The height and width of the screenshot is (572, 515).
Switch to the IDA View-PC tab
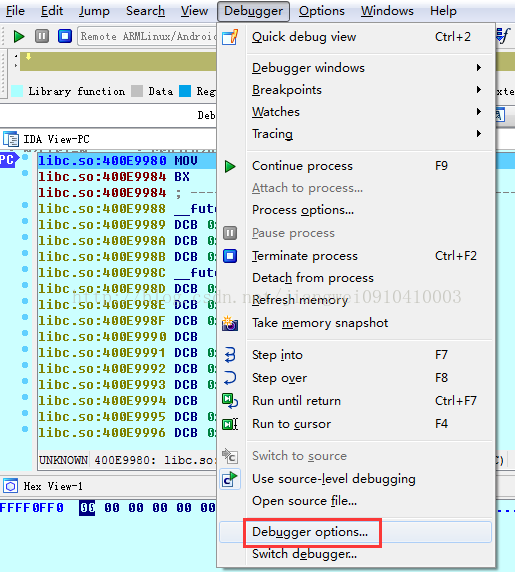57,139
